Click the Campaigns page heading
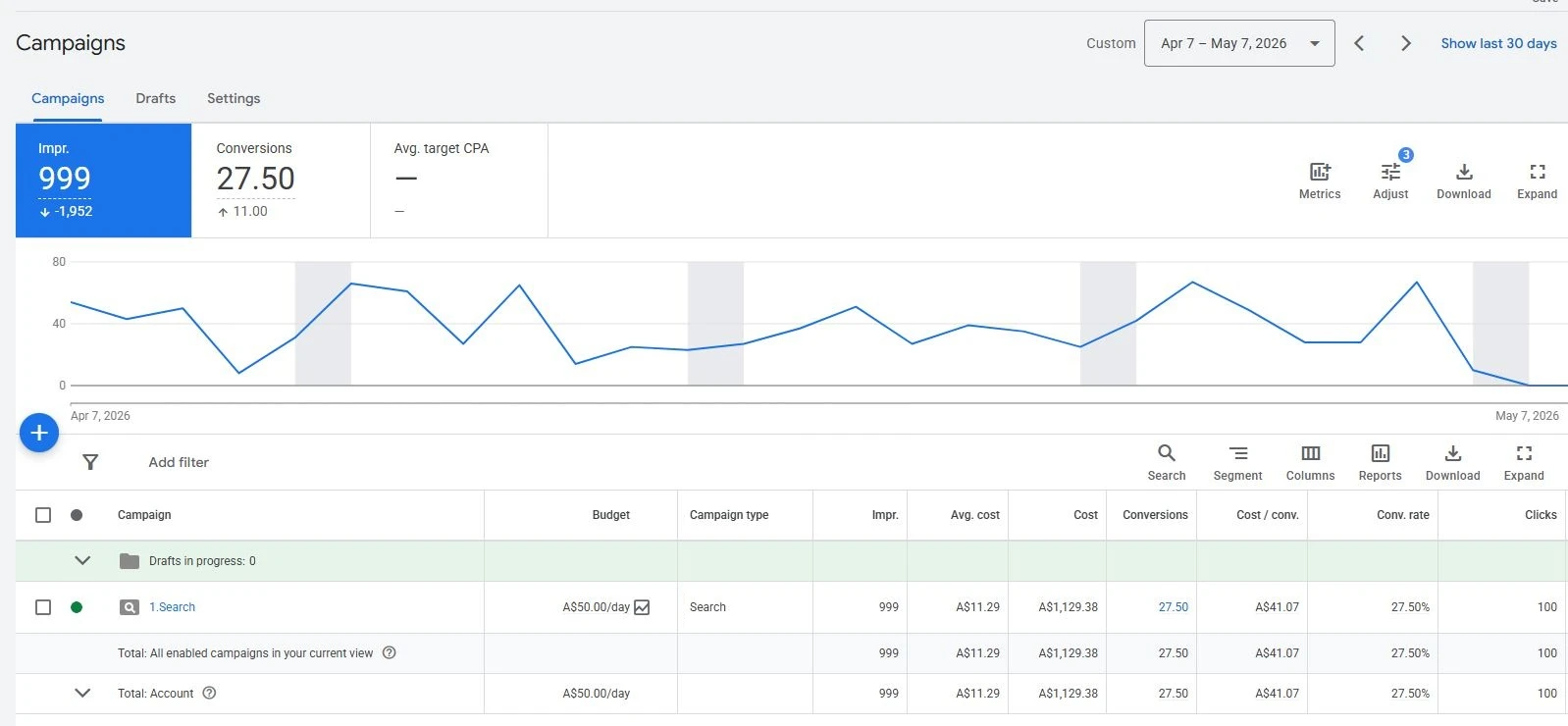Image resolution: width=1568 pixels, height=726 pixels. point(71,43)
